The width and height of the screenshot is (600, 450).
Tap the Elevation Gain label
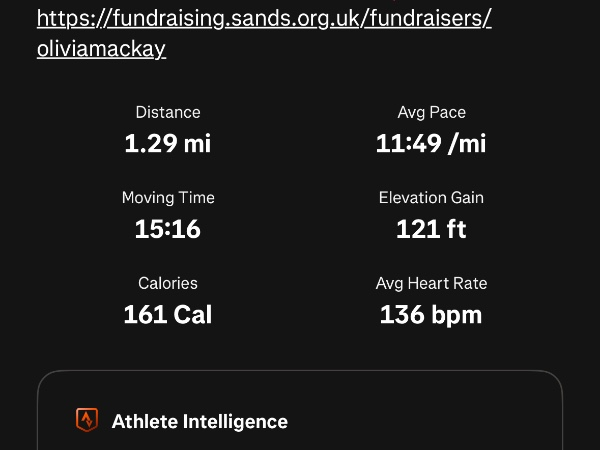click(x=431, y=198)
